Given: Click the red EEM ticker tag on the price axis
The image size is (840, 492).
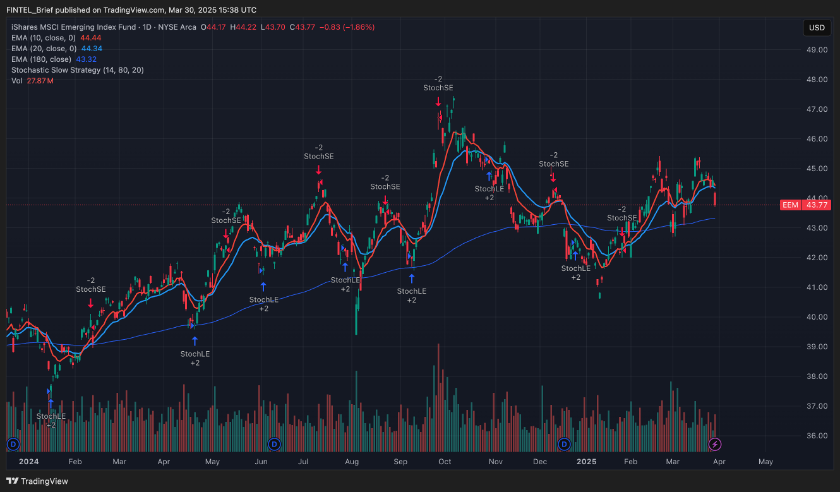Looking at the screenshot, I should pyautogui.click(x=790, y=205).
